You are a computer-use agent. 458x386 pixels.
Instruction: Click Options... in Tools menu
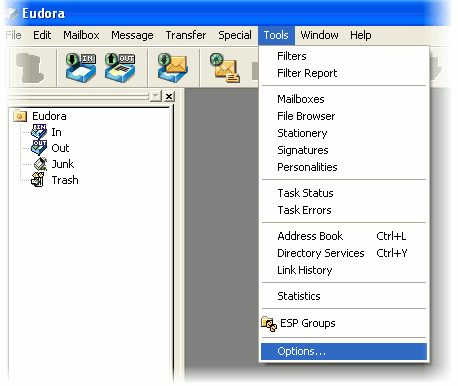344,351
